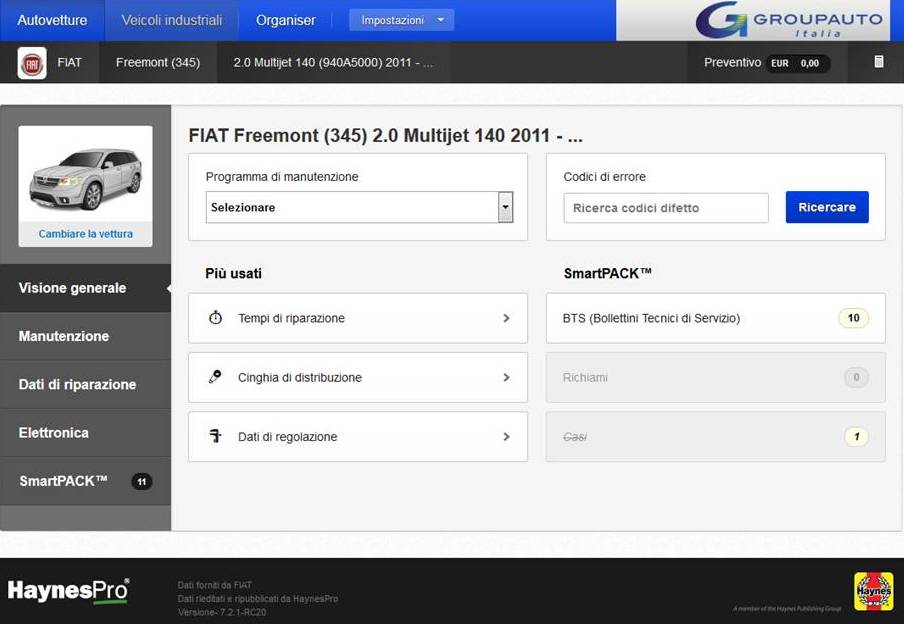
Task: Click the Richiami row
Action: coord(715,377)
